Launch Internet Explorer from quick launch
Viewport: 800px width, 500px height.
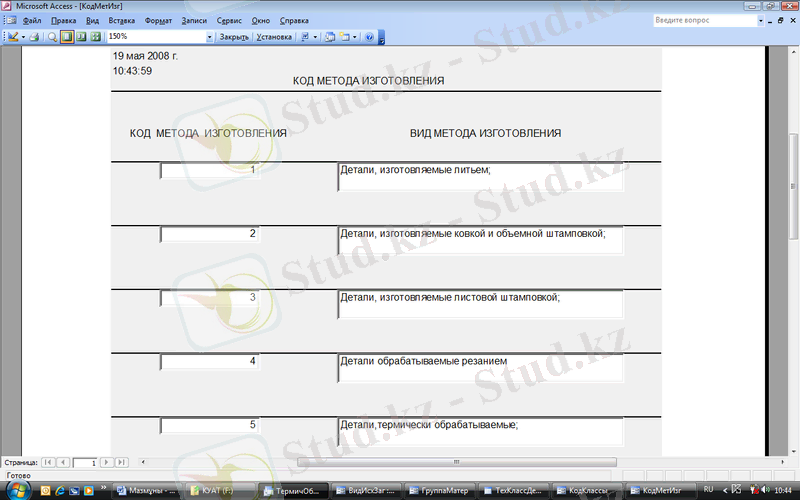(60, 491)
